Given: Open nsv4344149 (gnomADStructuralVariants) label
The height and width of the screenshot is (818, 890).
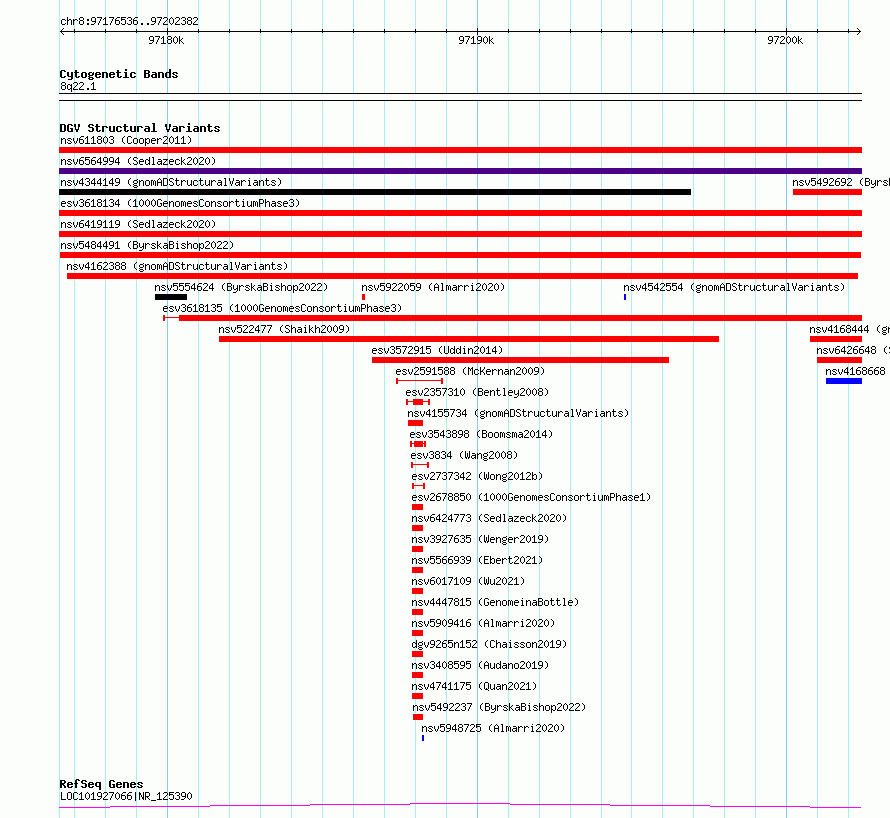Looking at the screenshot, I should point(171,182).
